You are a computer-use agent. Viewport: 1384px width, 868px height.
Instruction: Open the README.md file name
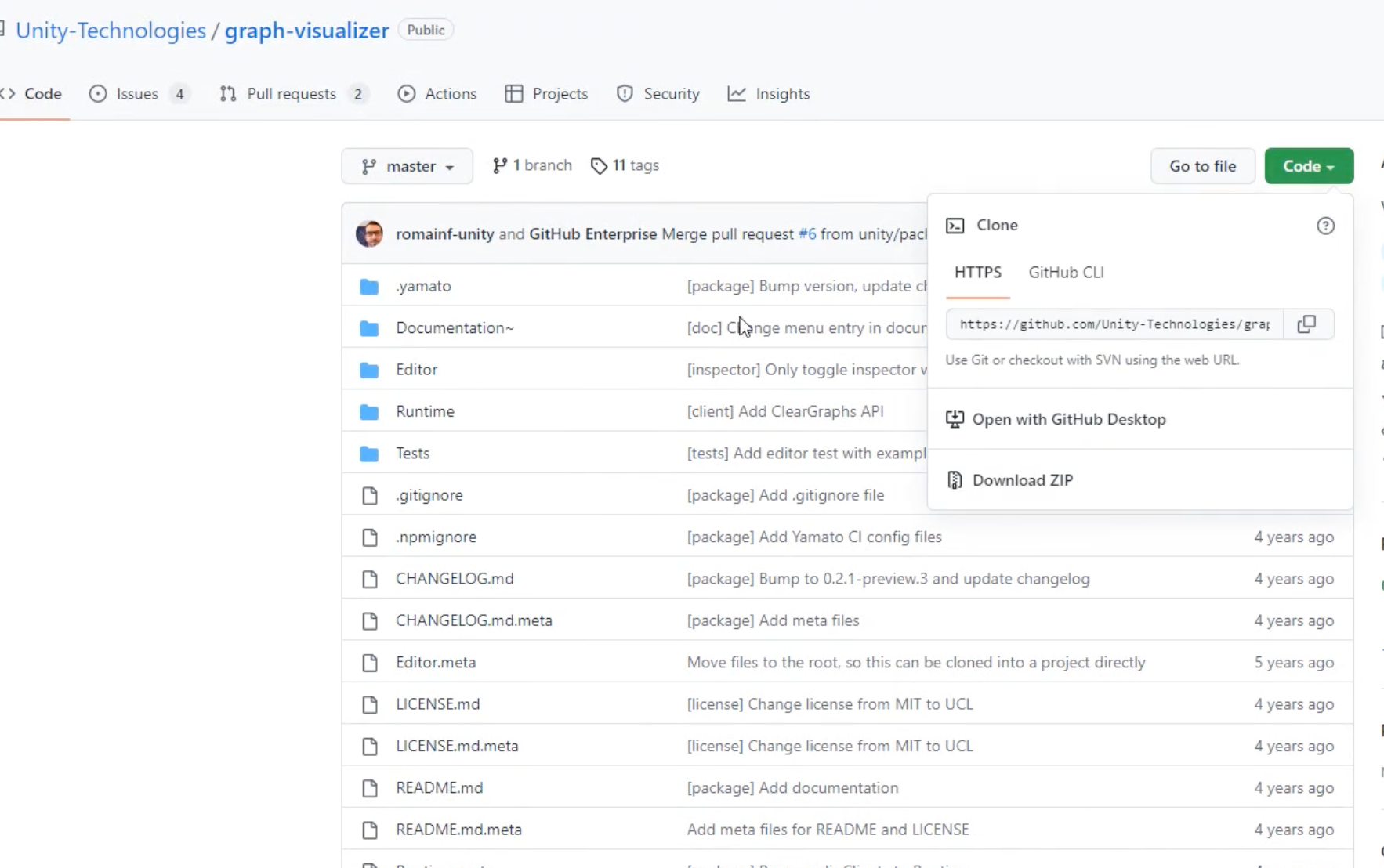click(x=439, y=788)
